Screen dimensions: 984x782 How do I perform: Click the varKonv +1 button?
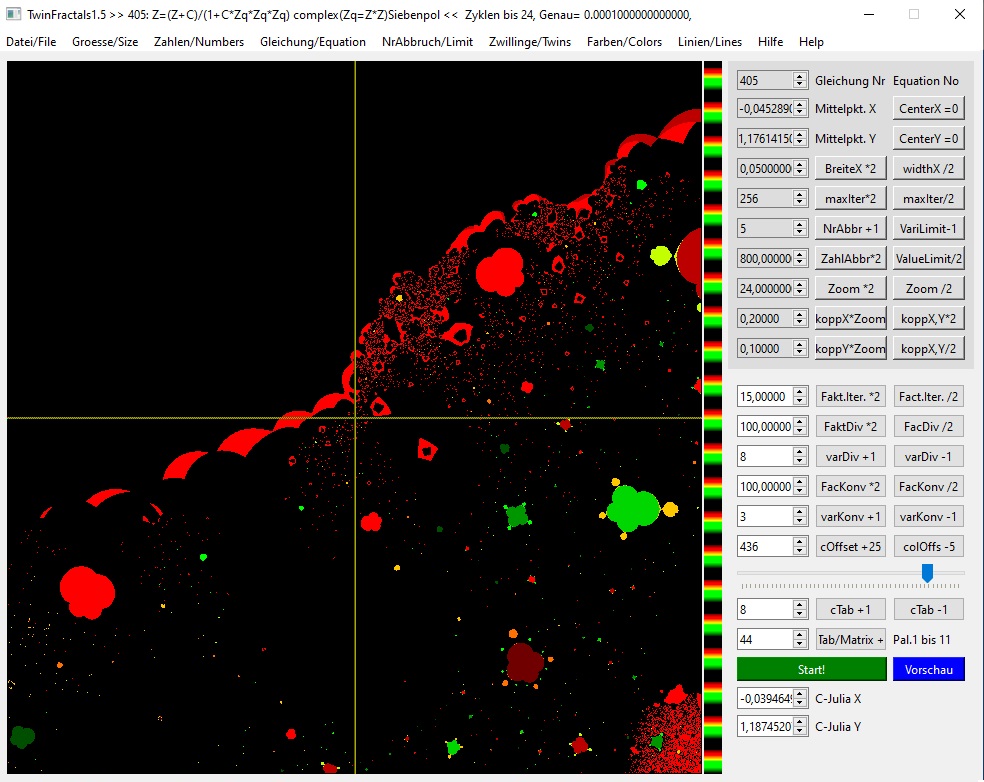pos(850,517)
